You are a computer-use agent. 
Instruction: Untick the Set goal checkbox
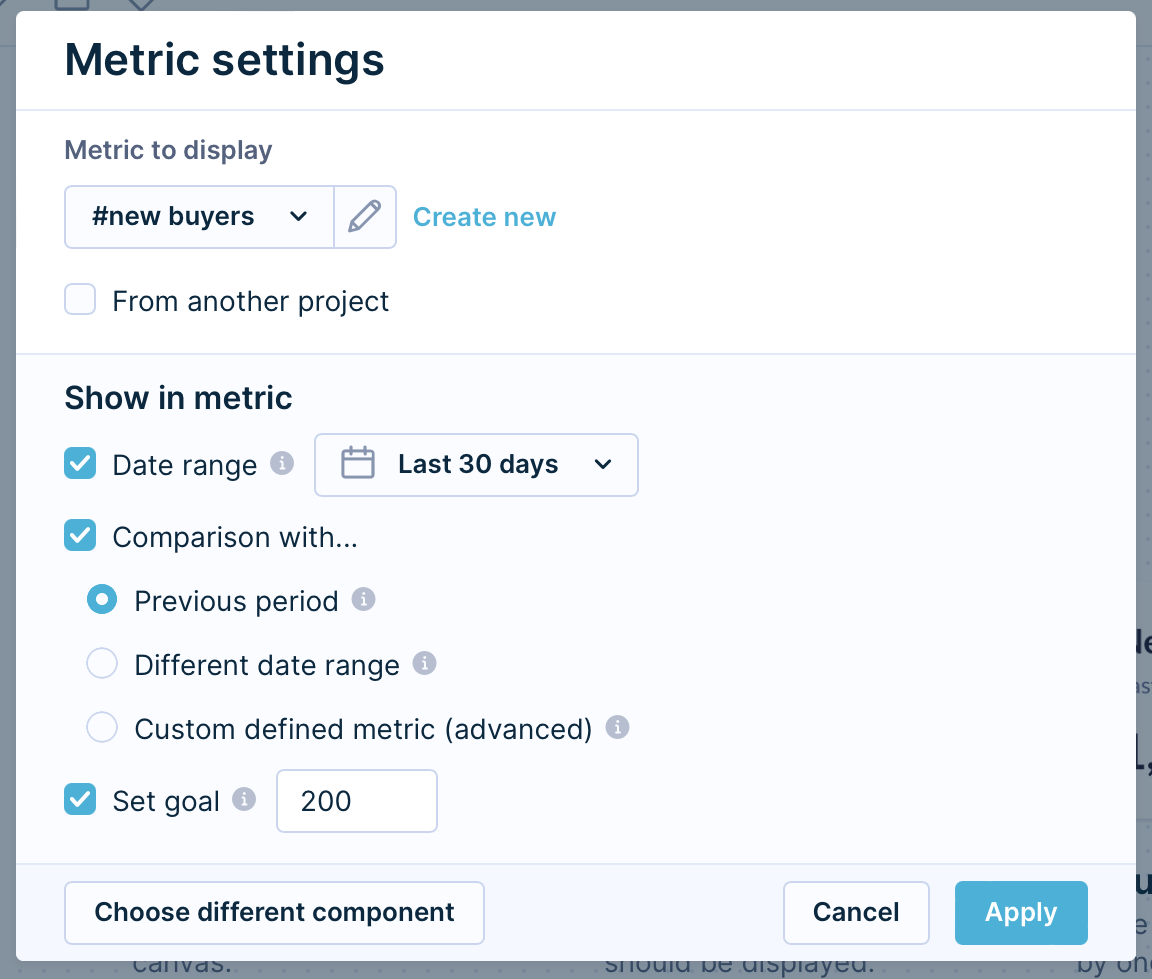80,800
